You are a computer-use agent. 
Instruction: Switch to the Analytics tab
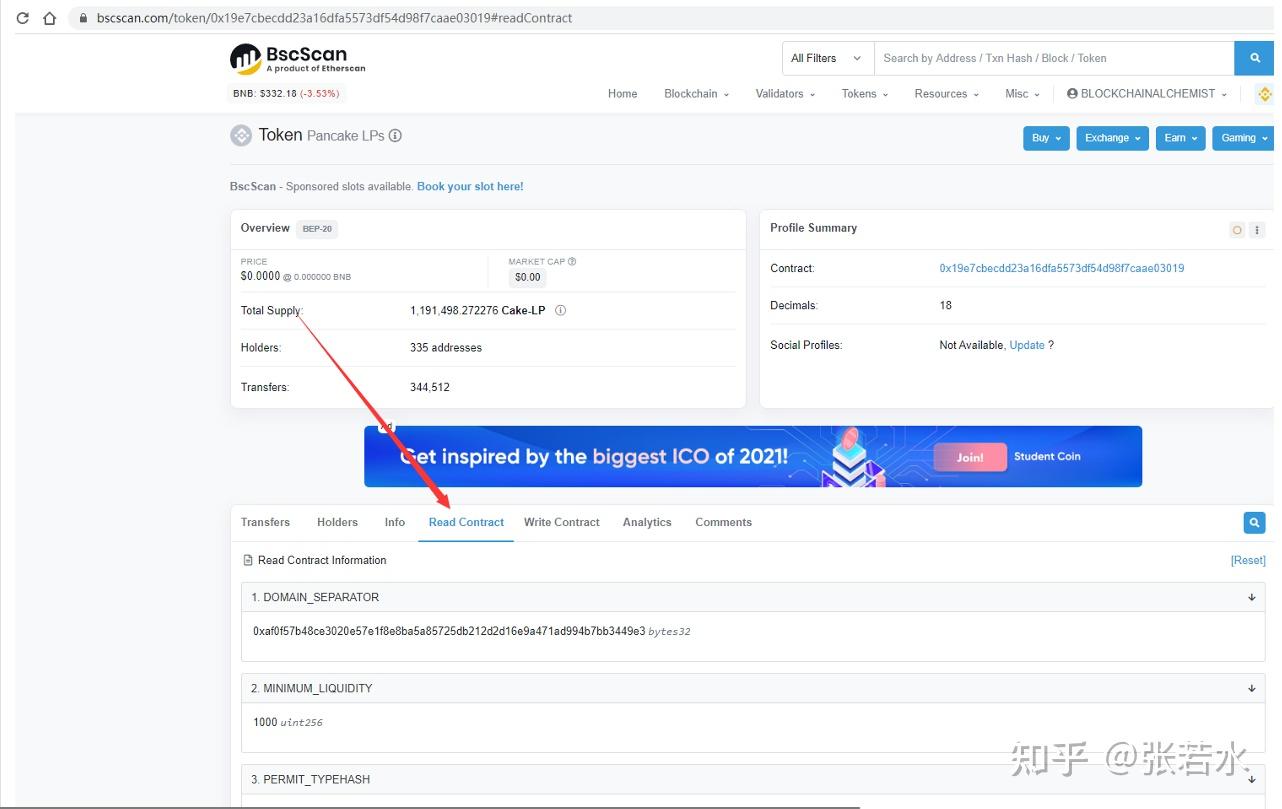[x=647, y=522]
